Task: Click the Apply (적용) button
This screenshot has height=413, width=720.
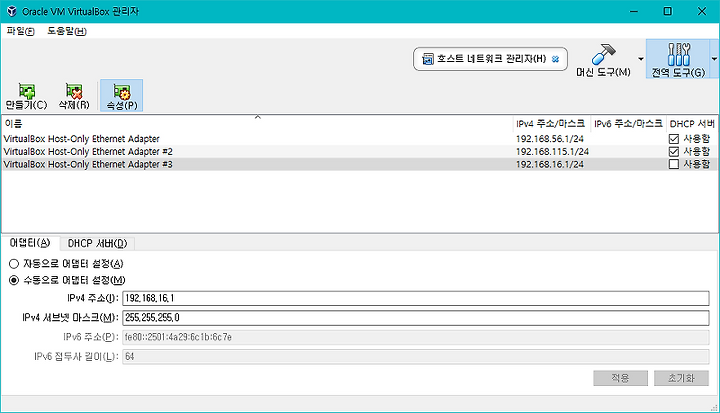Action: point(620,378)
